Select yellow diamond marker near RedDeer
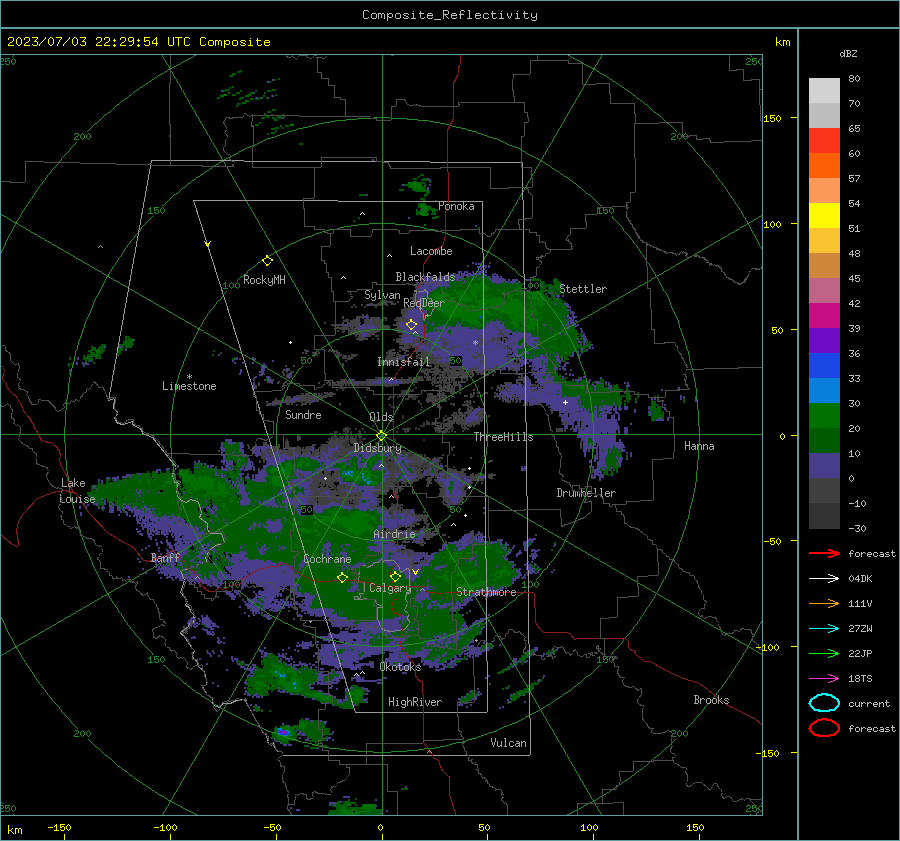Screen dimensions: 900x841 pyautogui.click(x=411, y=325)
